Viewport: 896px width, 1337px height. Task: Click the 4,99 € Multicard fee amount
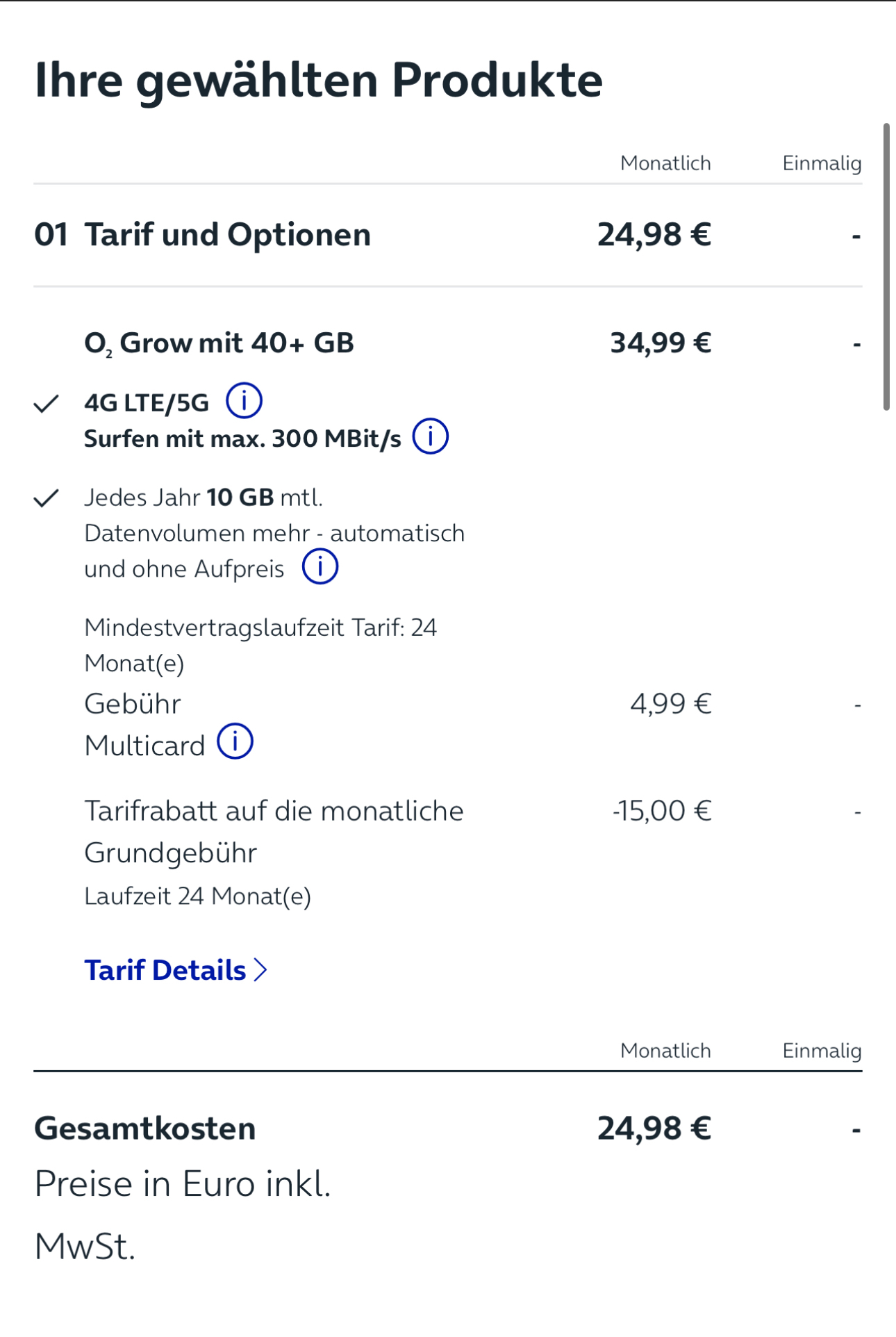point(671,704)
